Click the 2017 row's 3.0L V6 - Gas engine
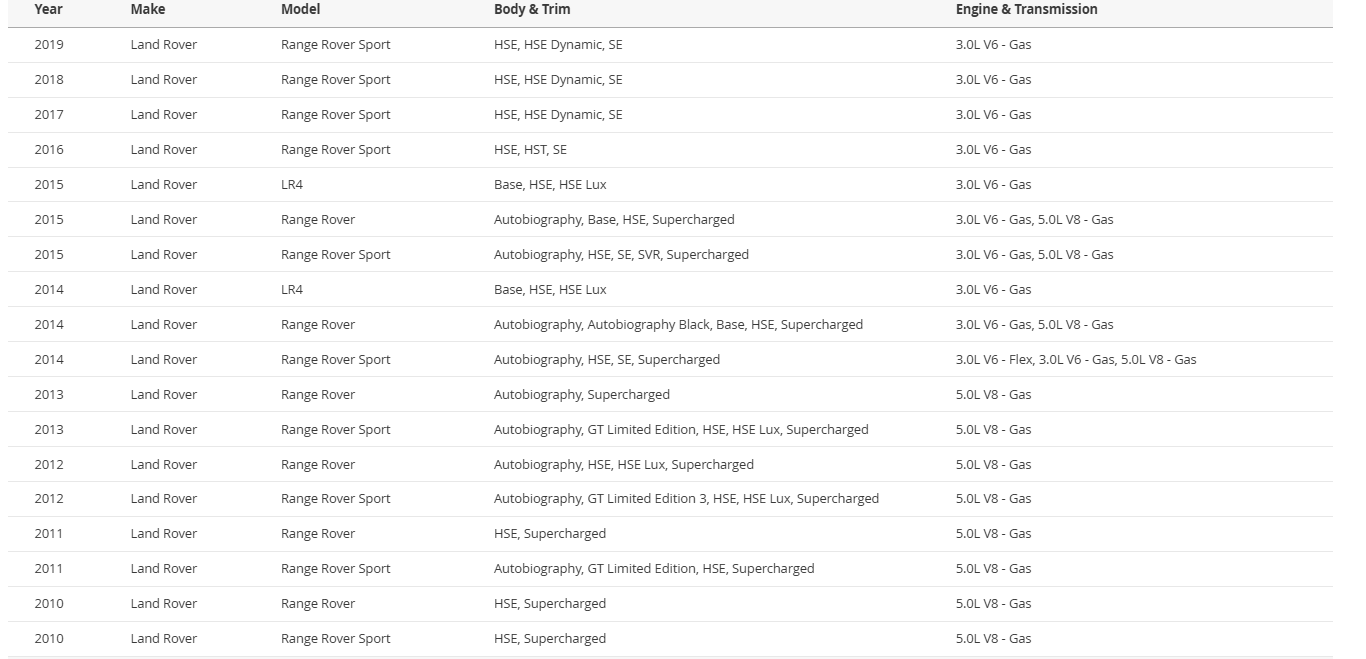1366x659 pixels. [993, 115]
